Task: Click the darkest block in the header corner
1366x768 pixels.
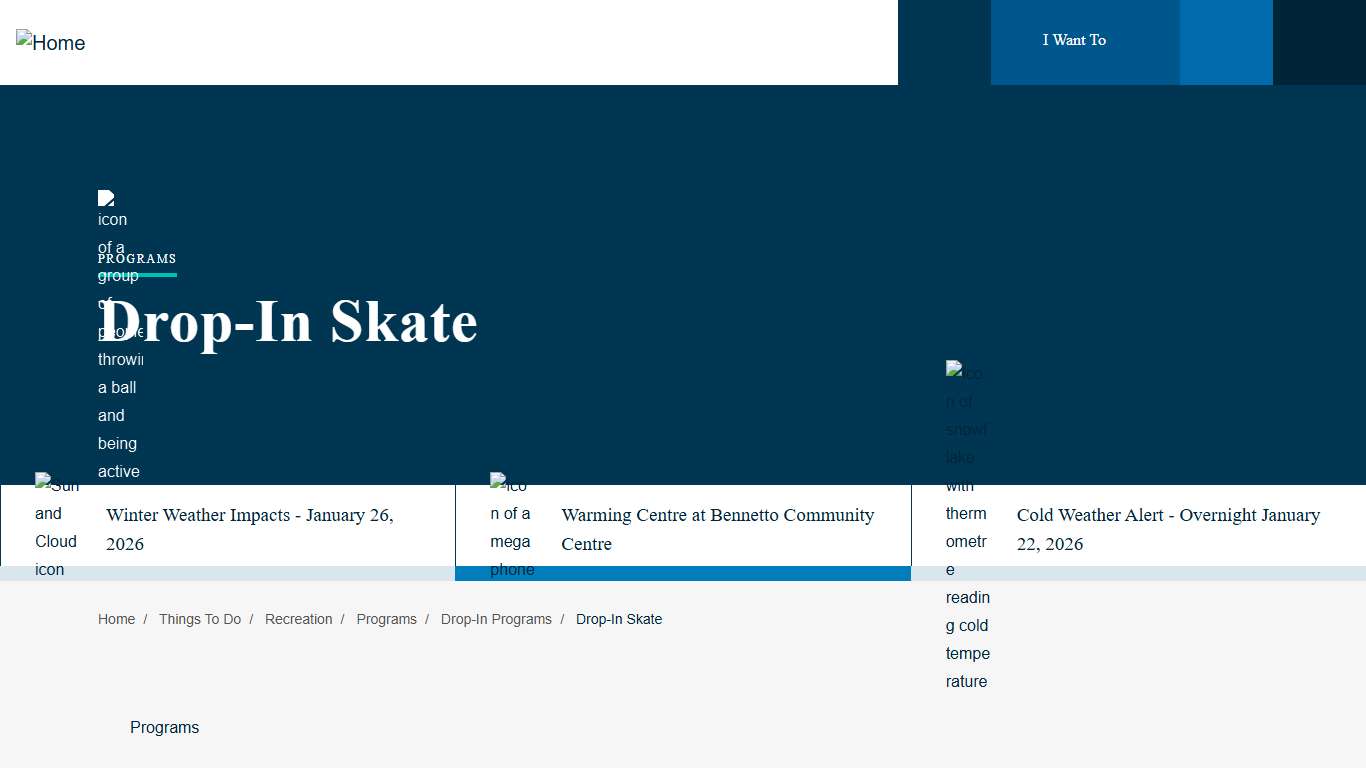Action: click(1319, 42)
